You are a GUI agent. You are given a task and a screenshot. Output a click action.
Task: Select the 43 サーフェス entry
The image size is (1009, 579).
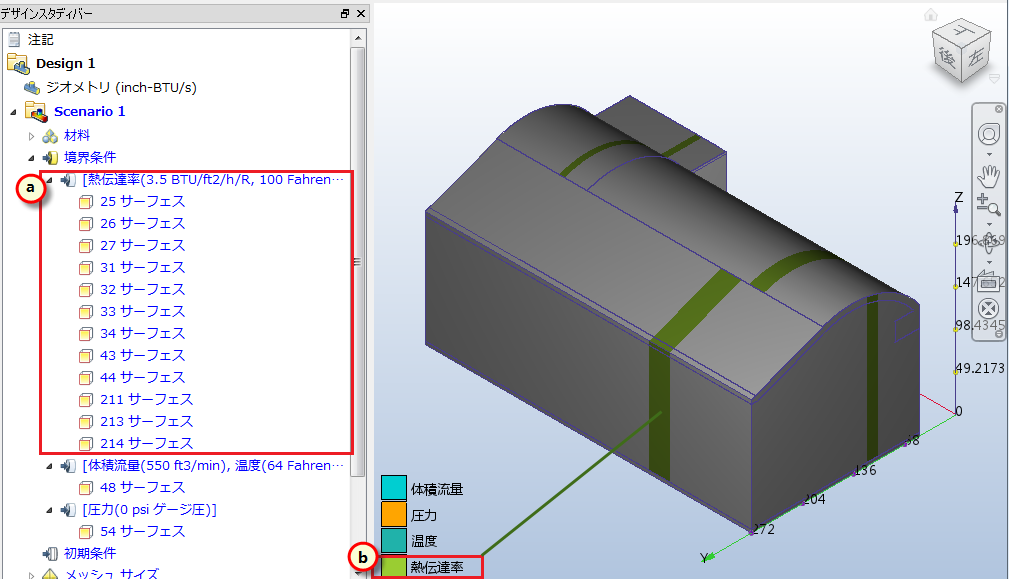pyautogui.click(x=142, y=356)
